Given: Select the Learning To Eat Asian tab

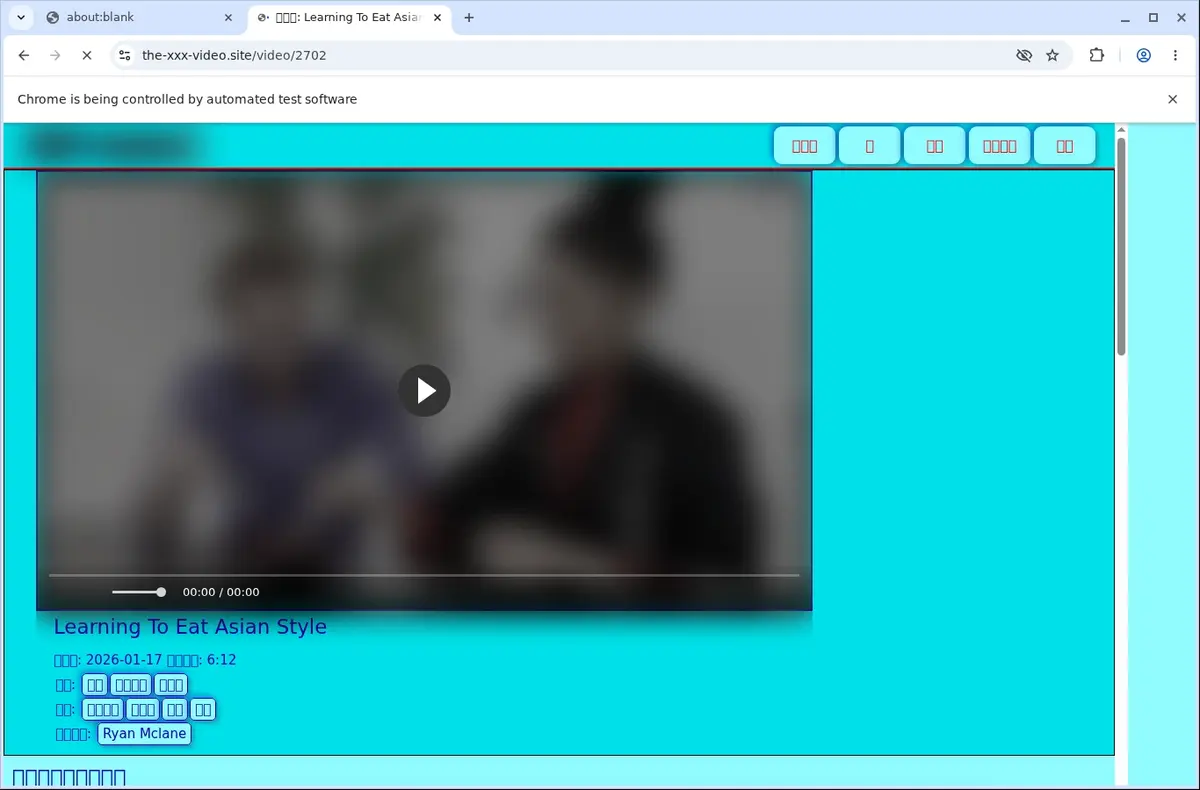Looking at the screenshot, I should coord(349,17).
